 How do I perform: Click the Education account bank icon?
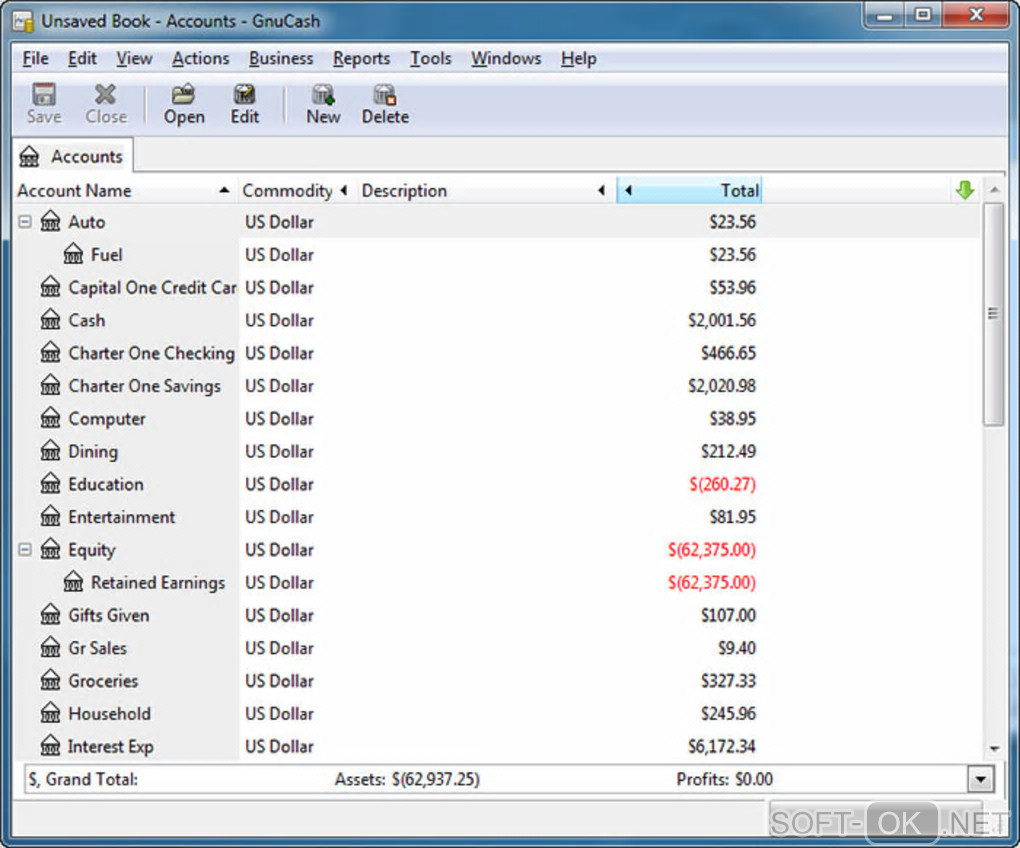tap(51, 484)
